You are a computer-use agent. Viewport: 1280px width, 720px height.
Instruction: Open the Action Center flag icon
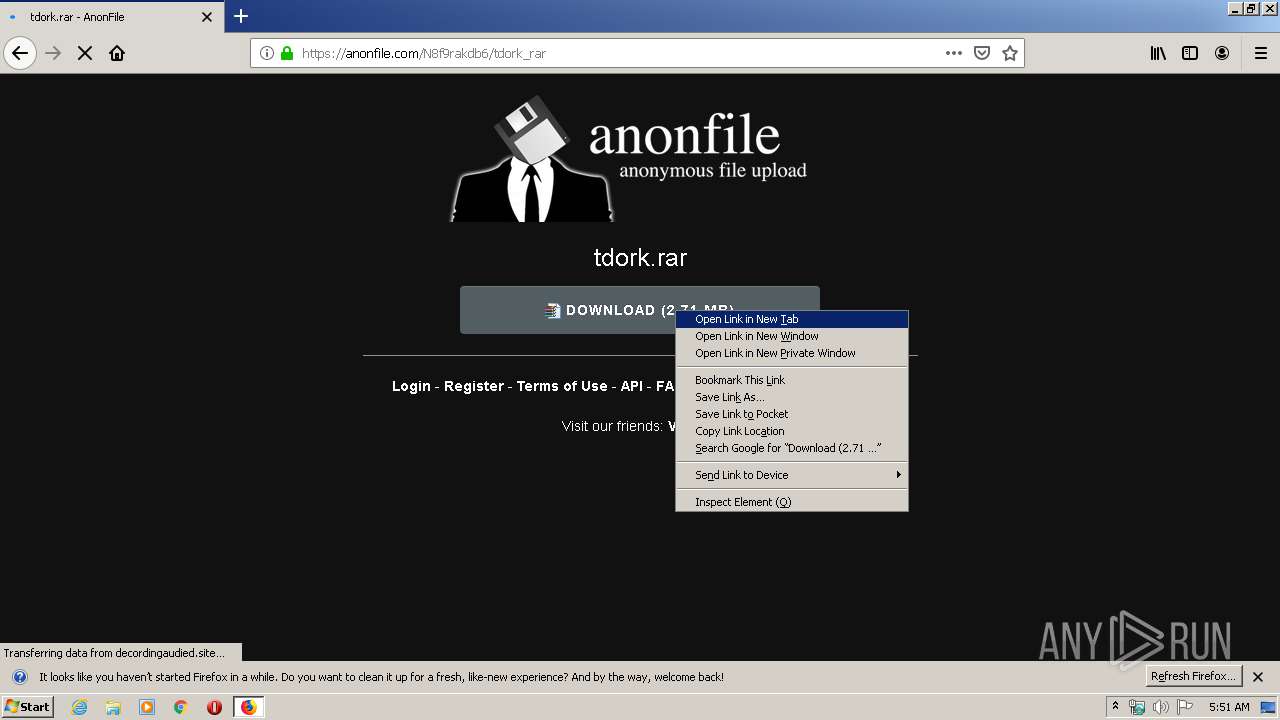coord(1185,707)
